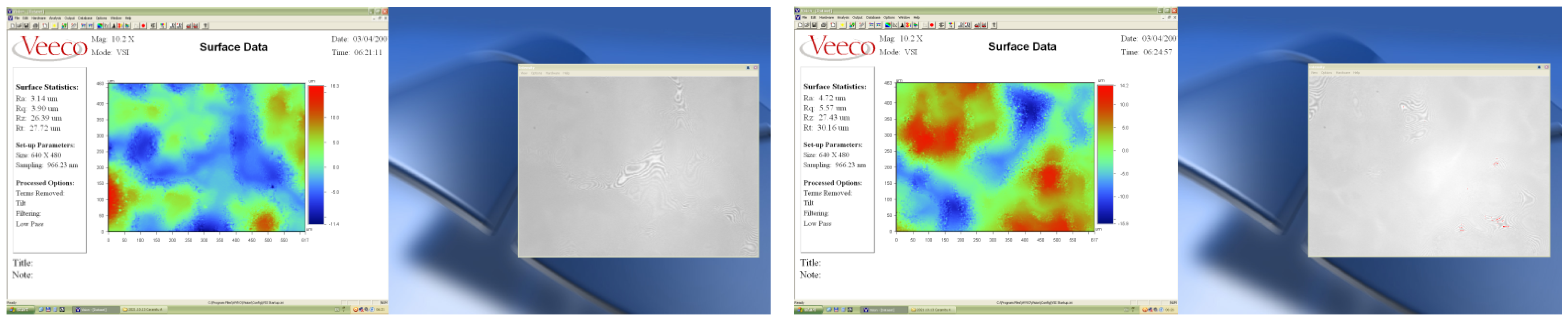
Task: Select Vision taskbar button in left screenshot
Action: (x=96, y=310)
